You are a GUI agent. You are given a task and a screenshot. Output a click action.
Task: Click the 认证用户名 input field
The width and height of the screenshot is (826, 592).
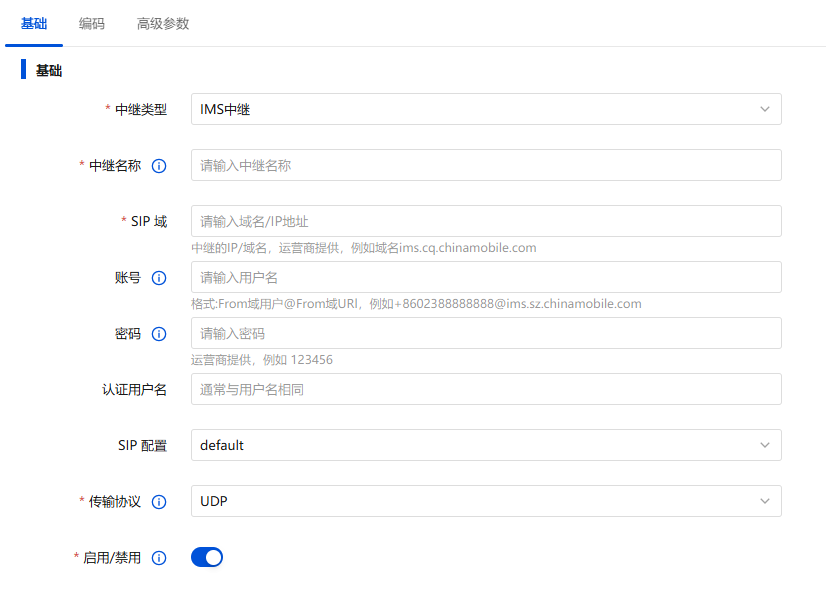coord(486,390)
